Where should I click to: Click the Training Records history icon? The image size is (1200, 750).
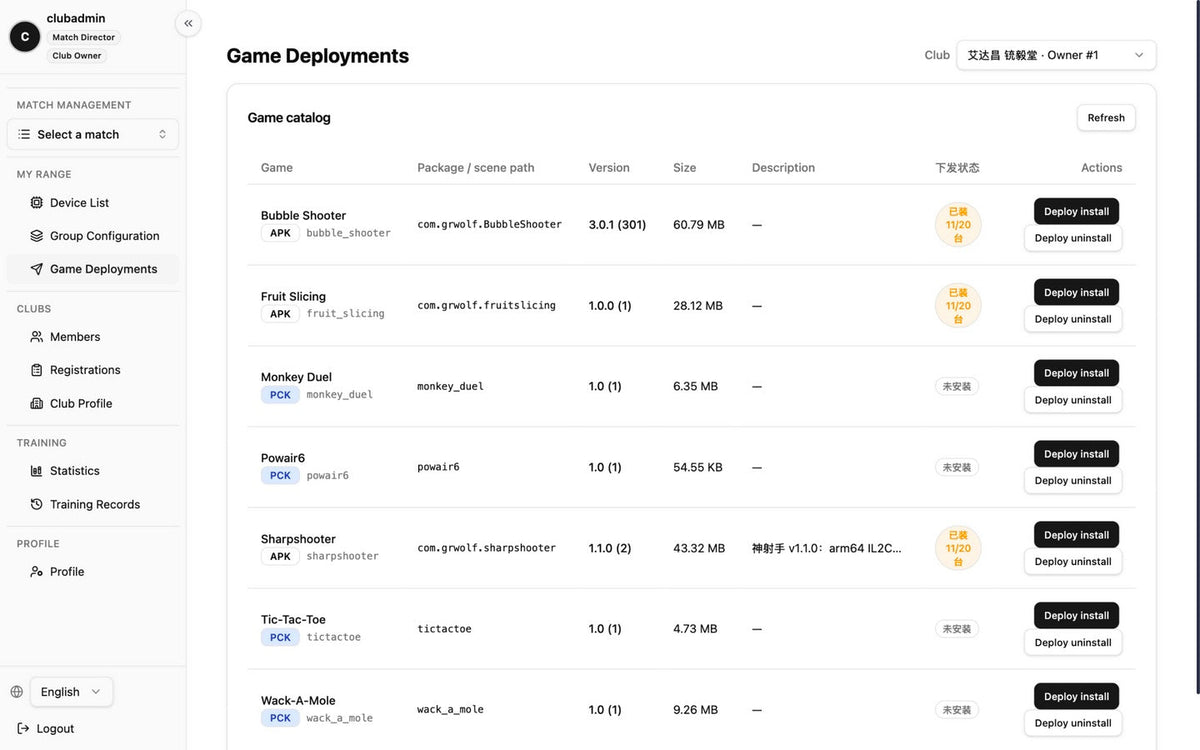pyautogui.click(x=37, y=505)
